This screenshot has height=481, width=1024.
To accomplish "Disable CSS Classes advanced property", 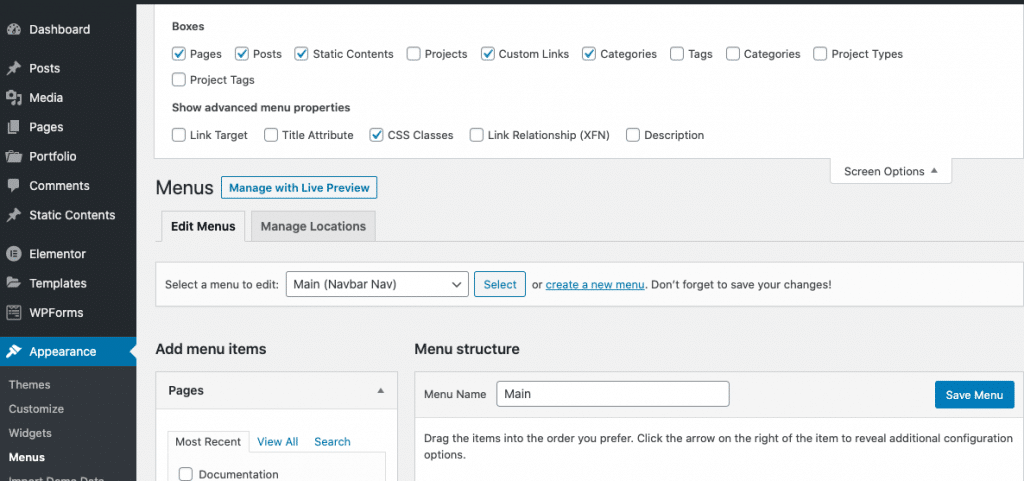I will click(376, 135).
